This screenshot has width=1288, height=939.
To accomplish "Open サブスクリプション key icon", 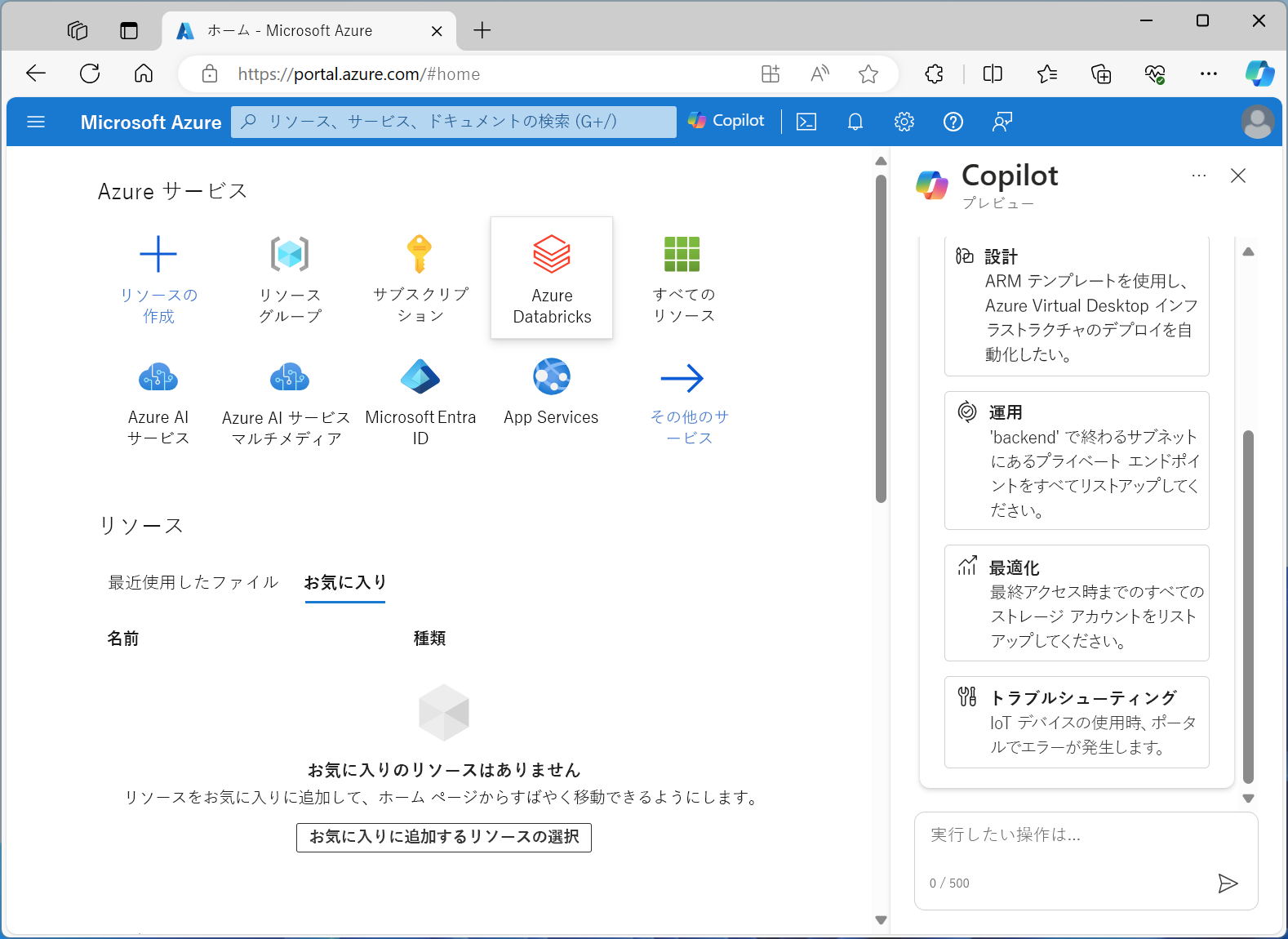I will [420, 254].
